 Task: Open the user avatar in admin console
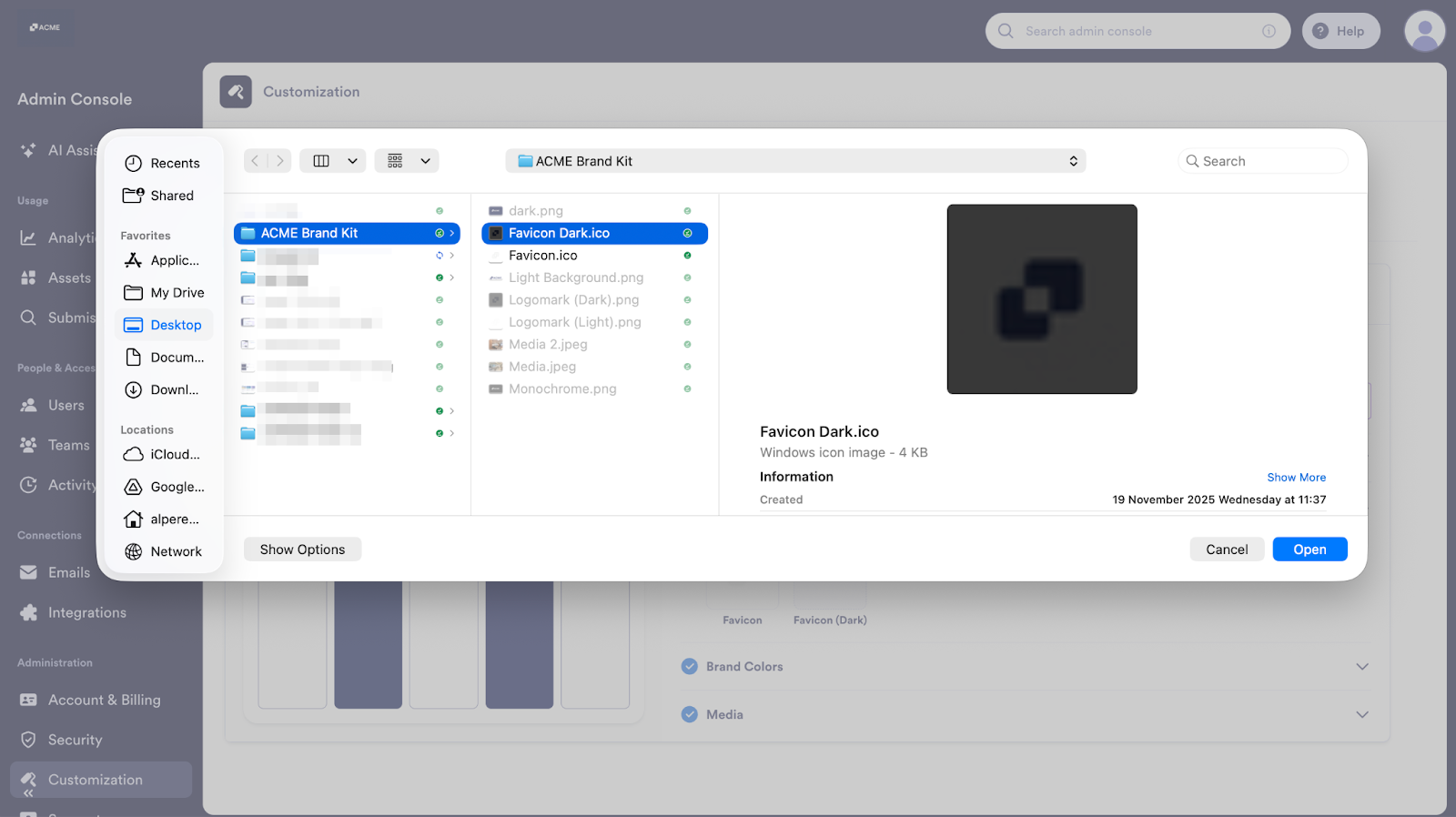coord(1425,31)
